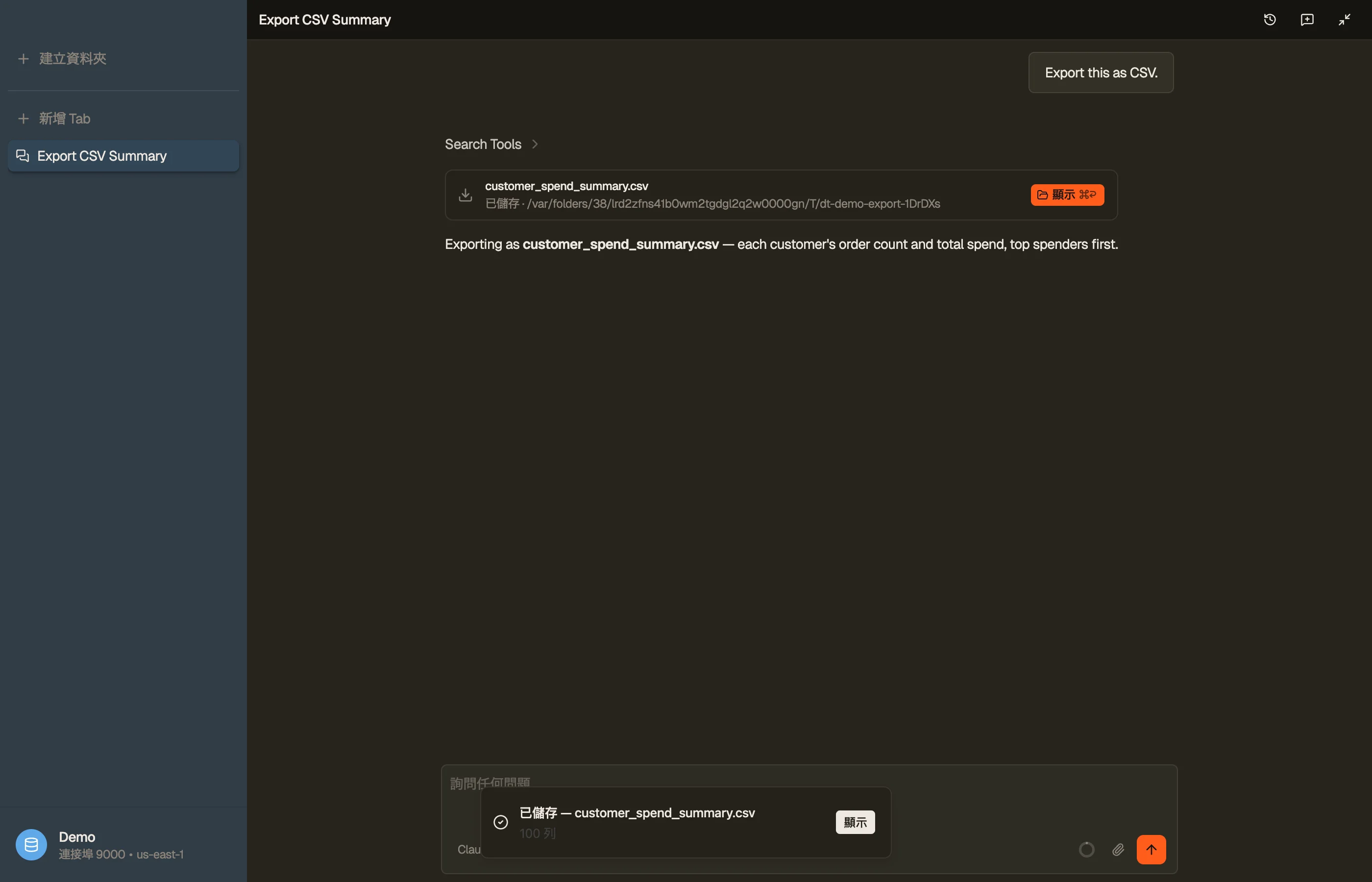Click the Demo database avatar icon
Image resolution: width=1372 pixels, height=882 pixels.
[31, 845]
